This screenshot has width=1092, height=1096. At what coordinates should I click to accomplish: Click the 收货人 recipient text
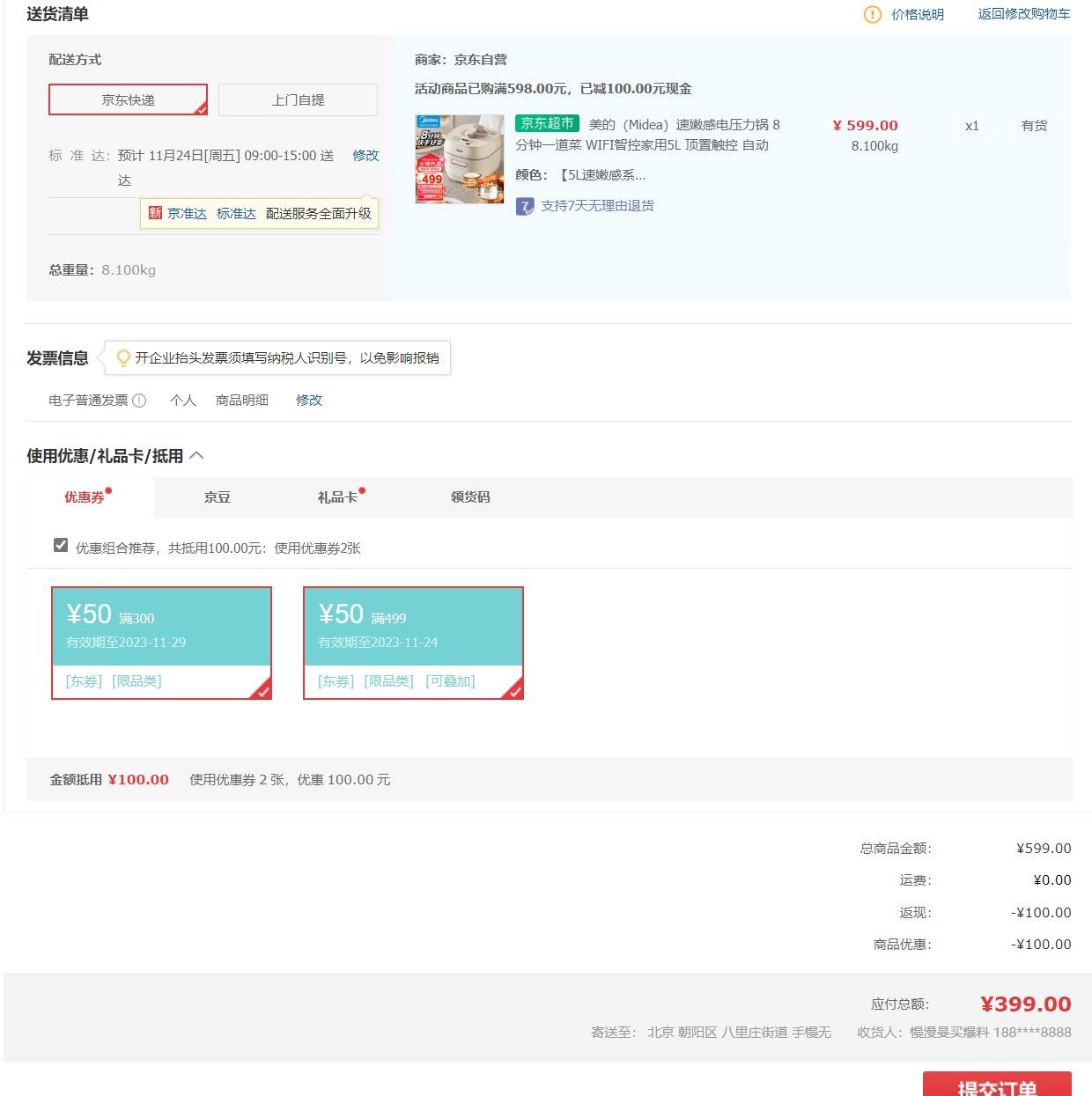[x=964, y=1033]
